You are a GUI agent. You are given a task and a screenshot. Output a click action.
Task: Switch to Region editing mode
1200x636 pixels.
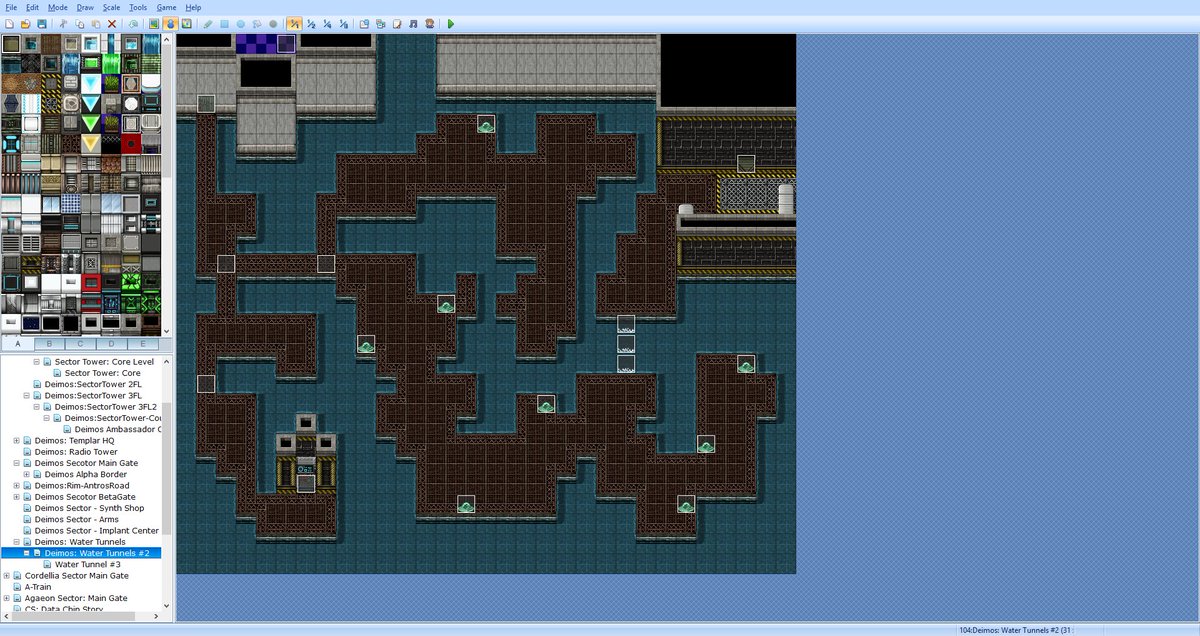tap(186, 23)
